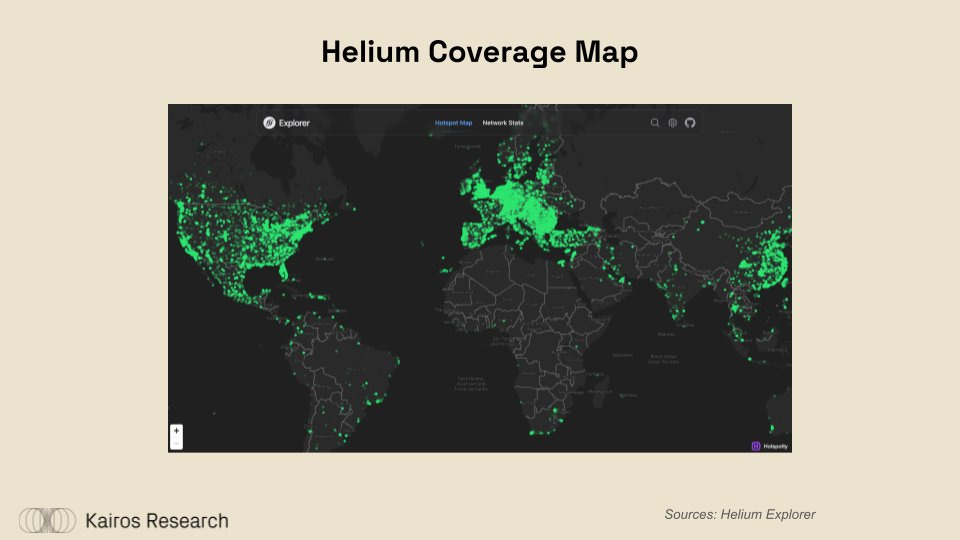960x540 pixels.
Task: Zoom out with the minus button
Action: pos(176,443)
